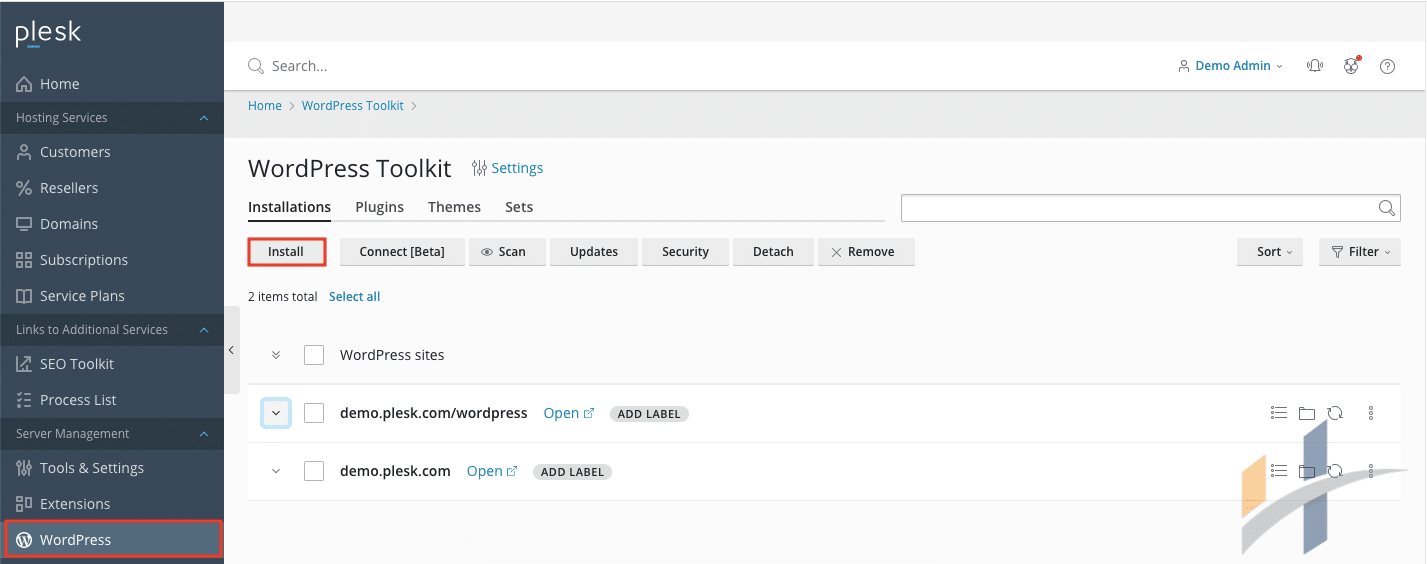Click the Install button
1427x564 pixels.
[x=286, y=252]
